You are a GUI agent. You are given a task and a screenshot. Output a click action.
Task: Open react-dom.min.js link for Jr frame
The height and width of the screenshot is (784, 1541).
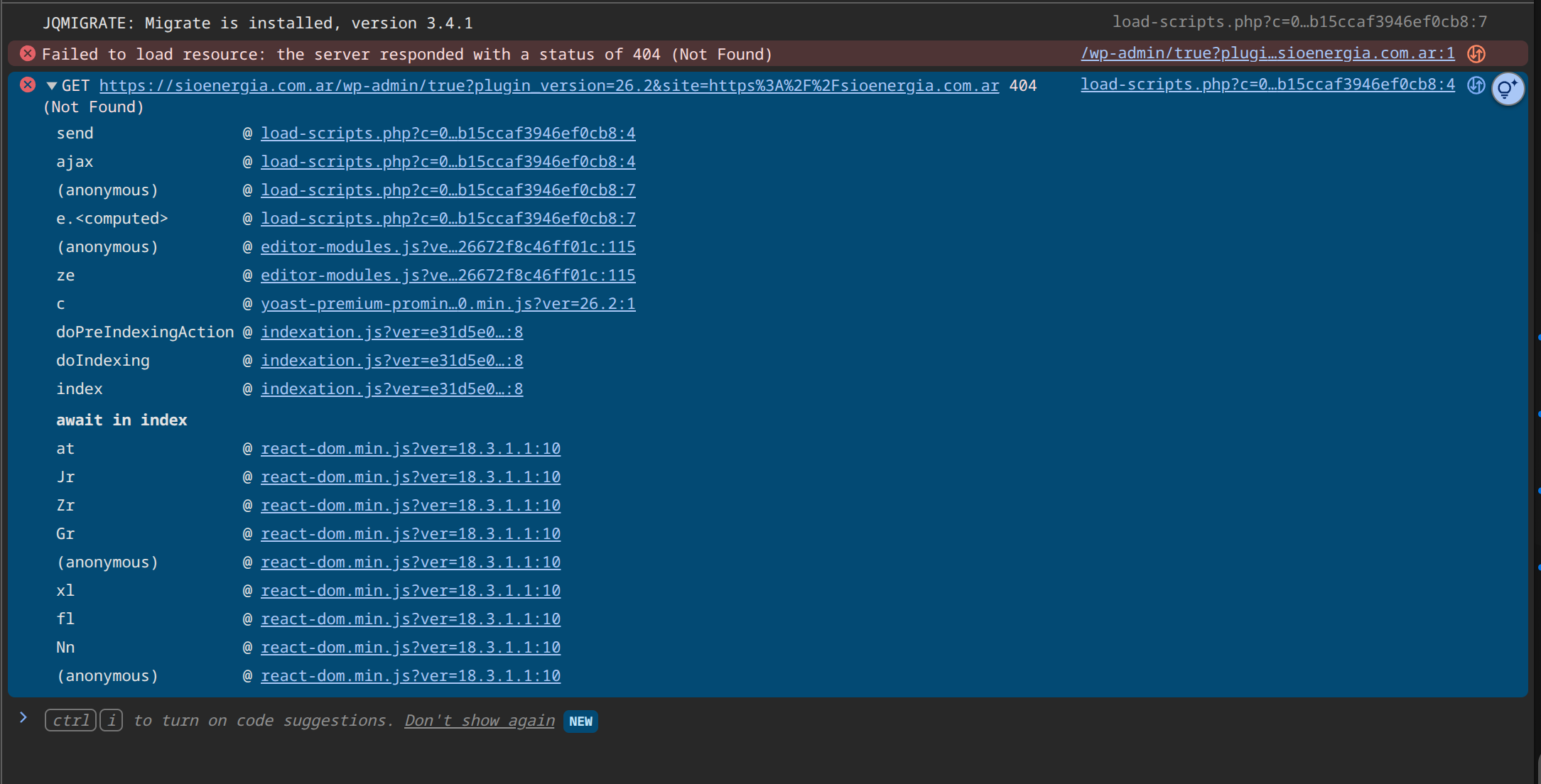(410, 477)
